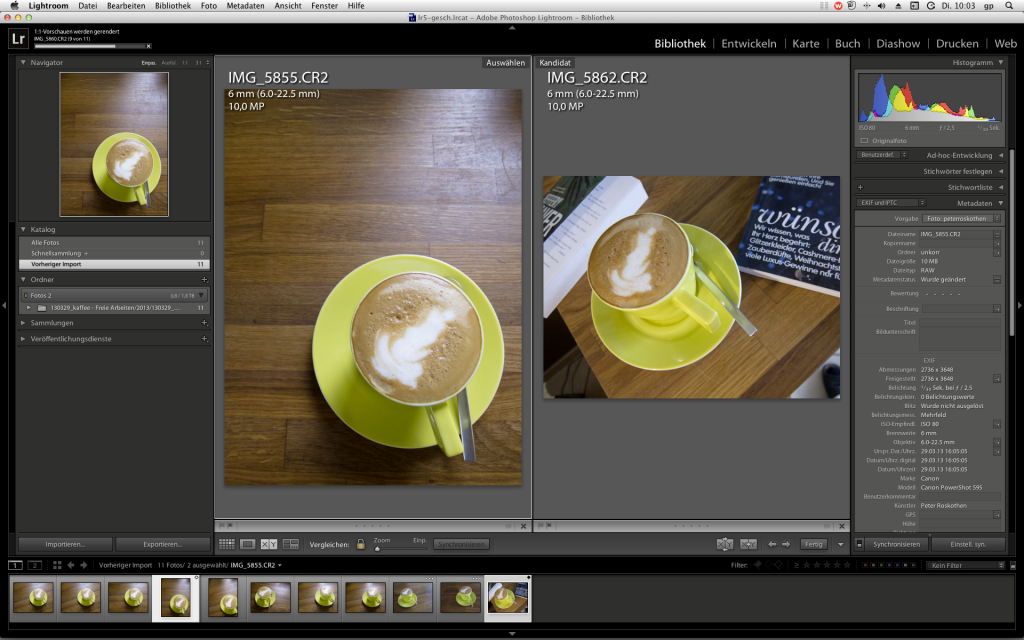Image resolution: width=1024 pixels, height=640 pixels.
Task: Select the last thumbnail in the filmstrip
Action: 507,600
